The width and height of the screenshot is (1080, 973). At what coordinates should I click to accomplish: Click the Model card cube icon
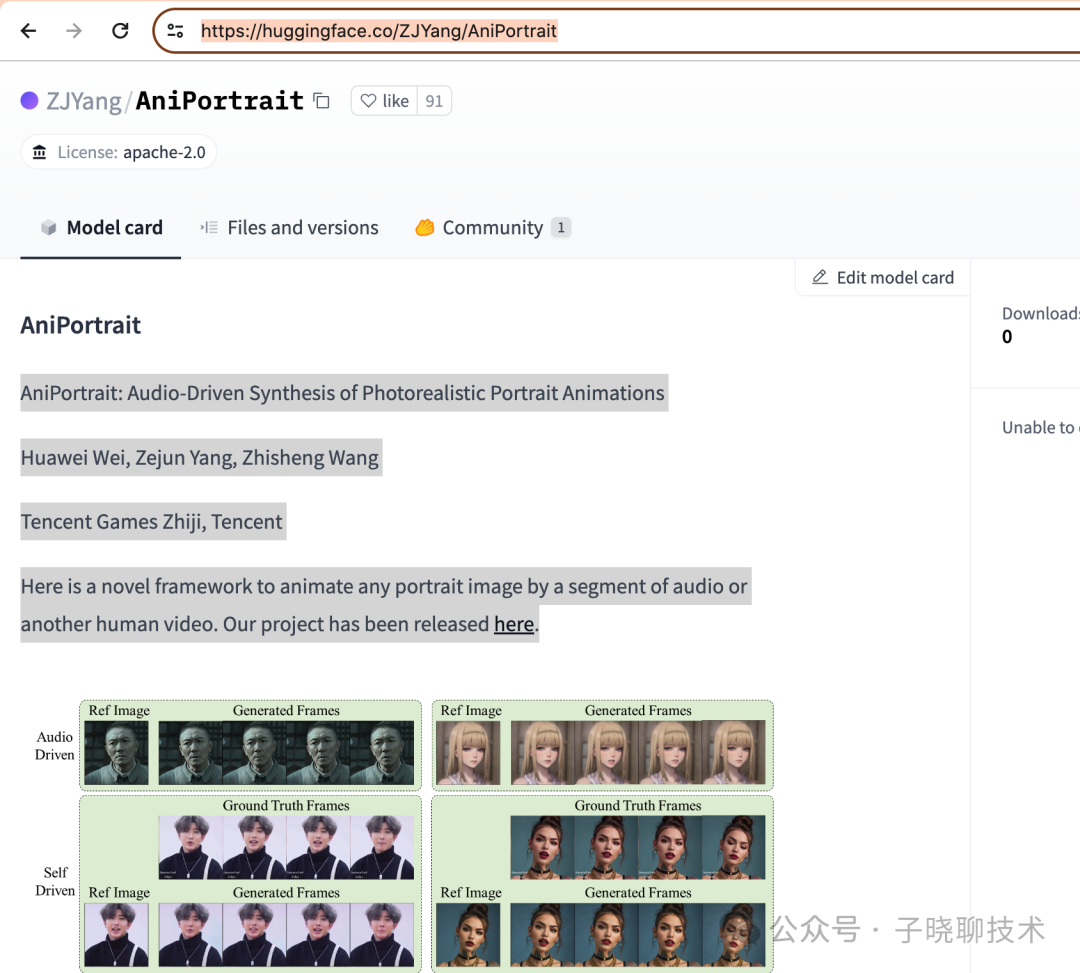pyautogui.click(x=48, y=227)
